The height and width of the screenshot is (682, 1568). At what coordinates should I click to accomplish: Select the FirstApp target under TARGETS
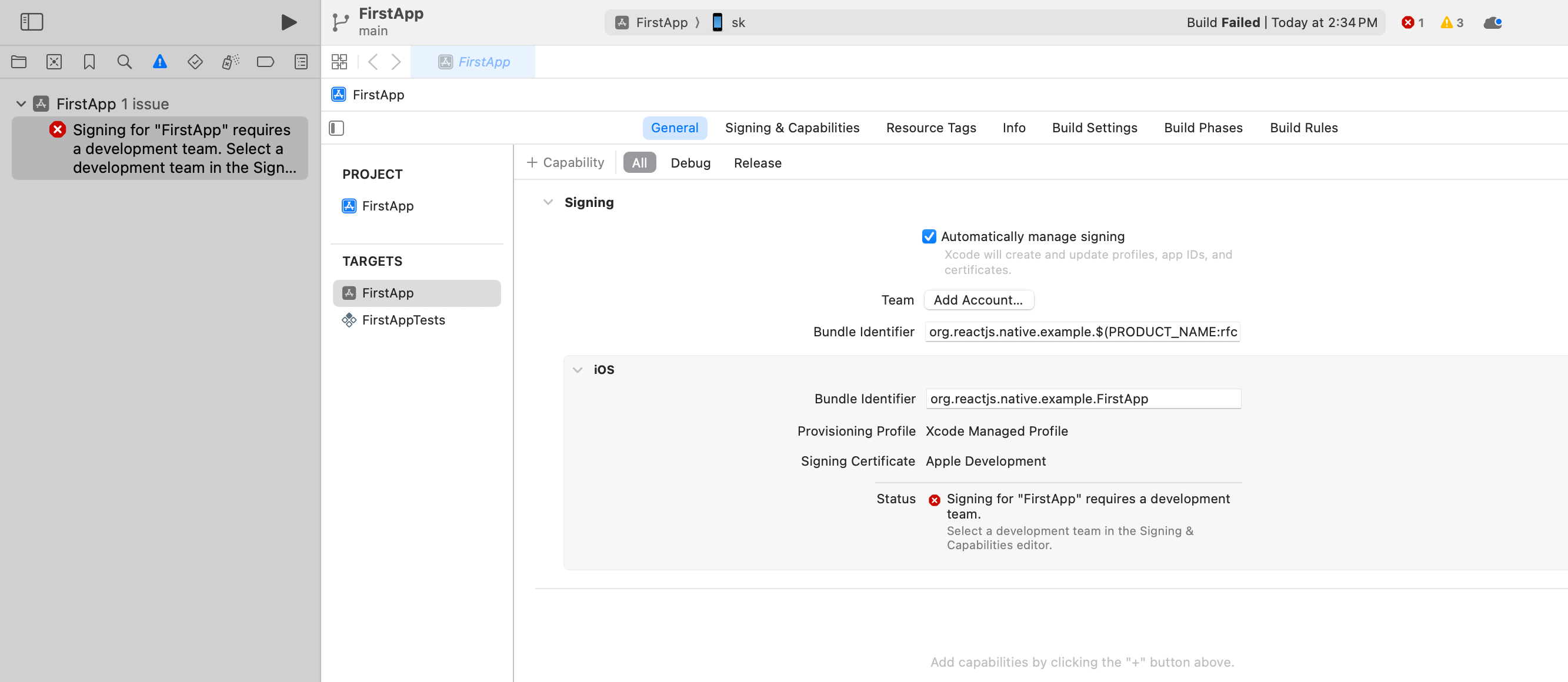417,293
